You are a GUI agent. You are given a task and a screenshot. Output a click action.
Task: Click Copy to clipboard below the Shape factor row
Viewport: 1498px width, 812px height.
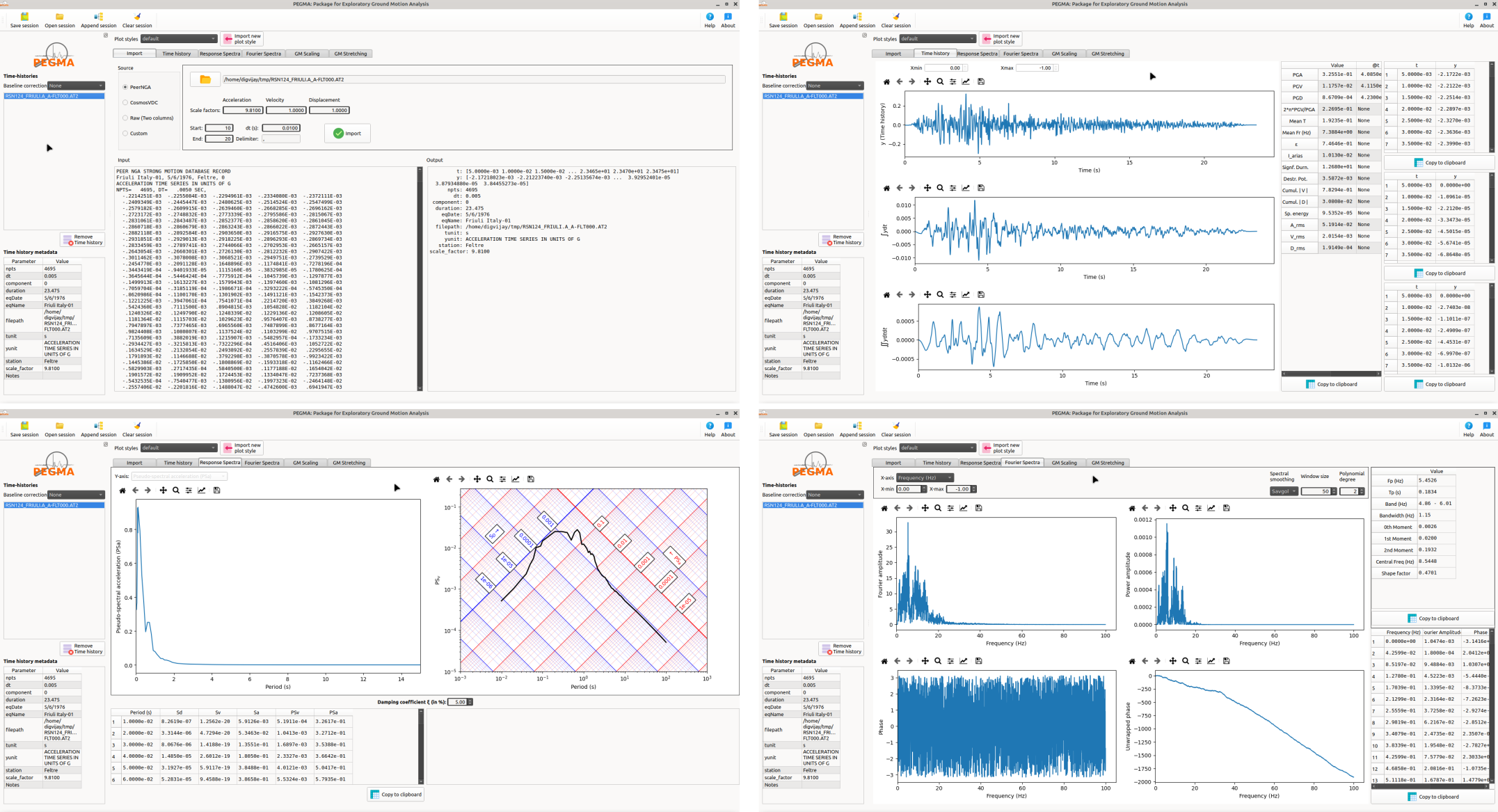[1433, 619]
